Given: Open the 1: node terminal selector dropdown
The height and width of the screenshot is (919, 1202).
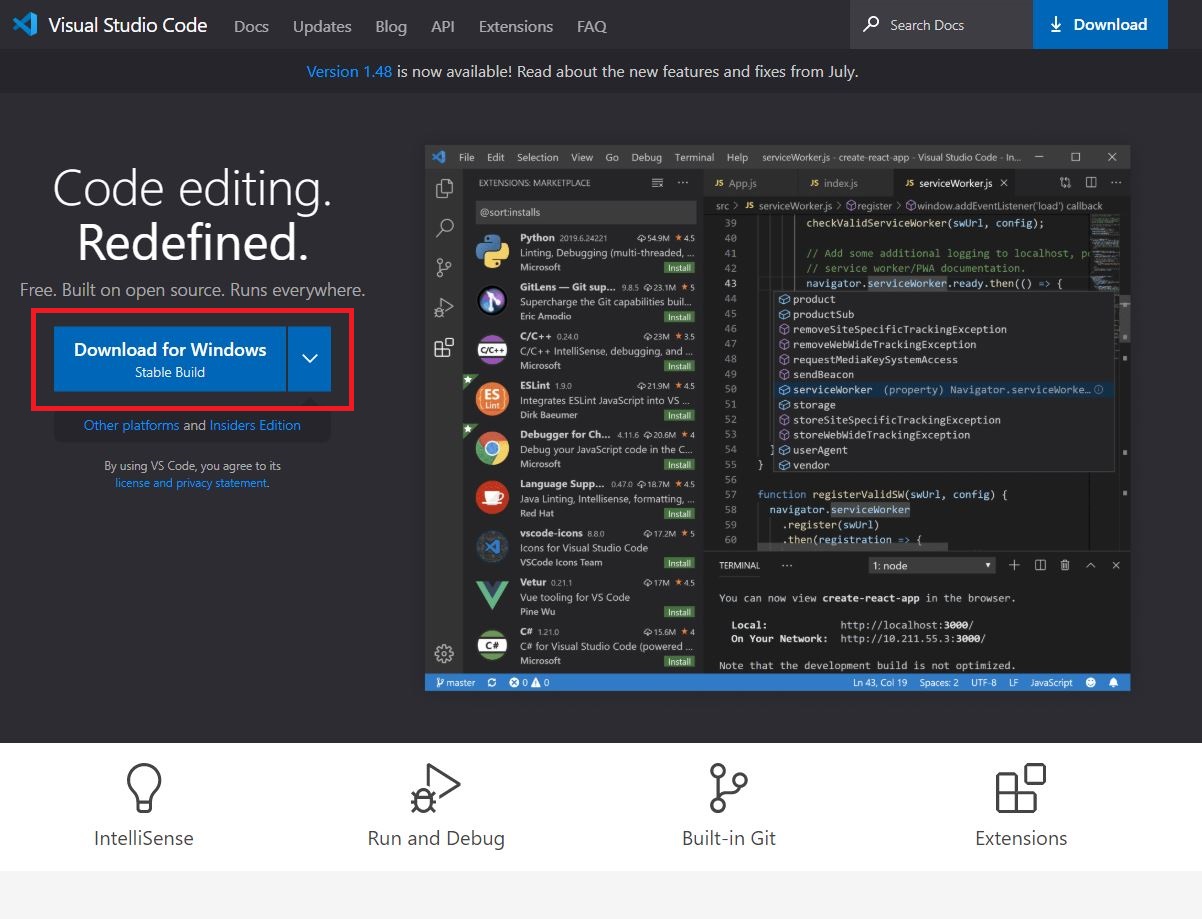Looking at the screenshot, I should [932, 565].
